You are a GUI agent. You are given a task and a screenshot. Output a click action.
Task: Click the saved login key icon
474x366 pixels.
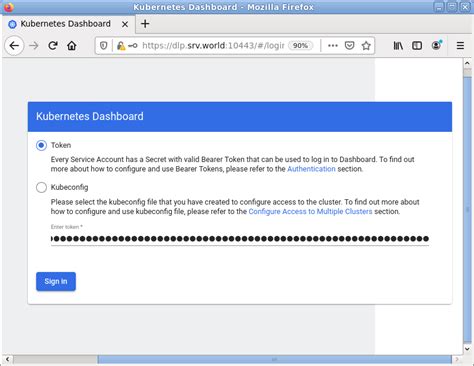point(133,46)
